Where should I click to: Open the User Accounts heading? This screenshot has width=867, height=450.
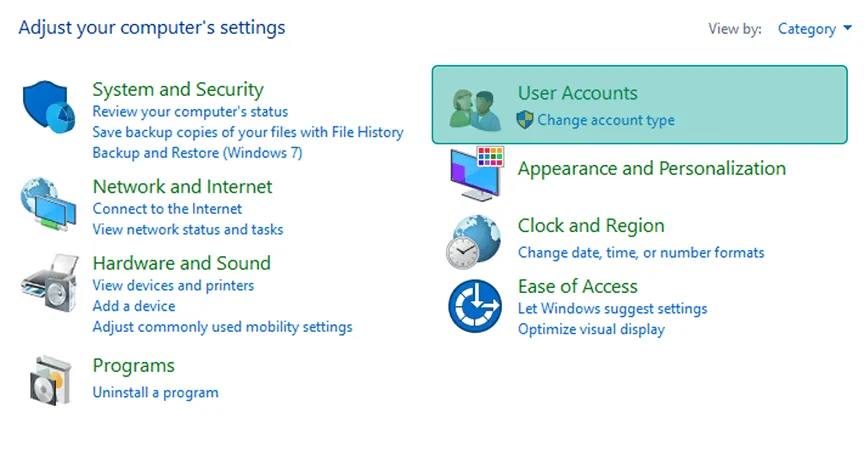tap(578, 93)
